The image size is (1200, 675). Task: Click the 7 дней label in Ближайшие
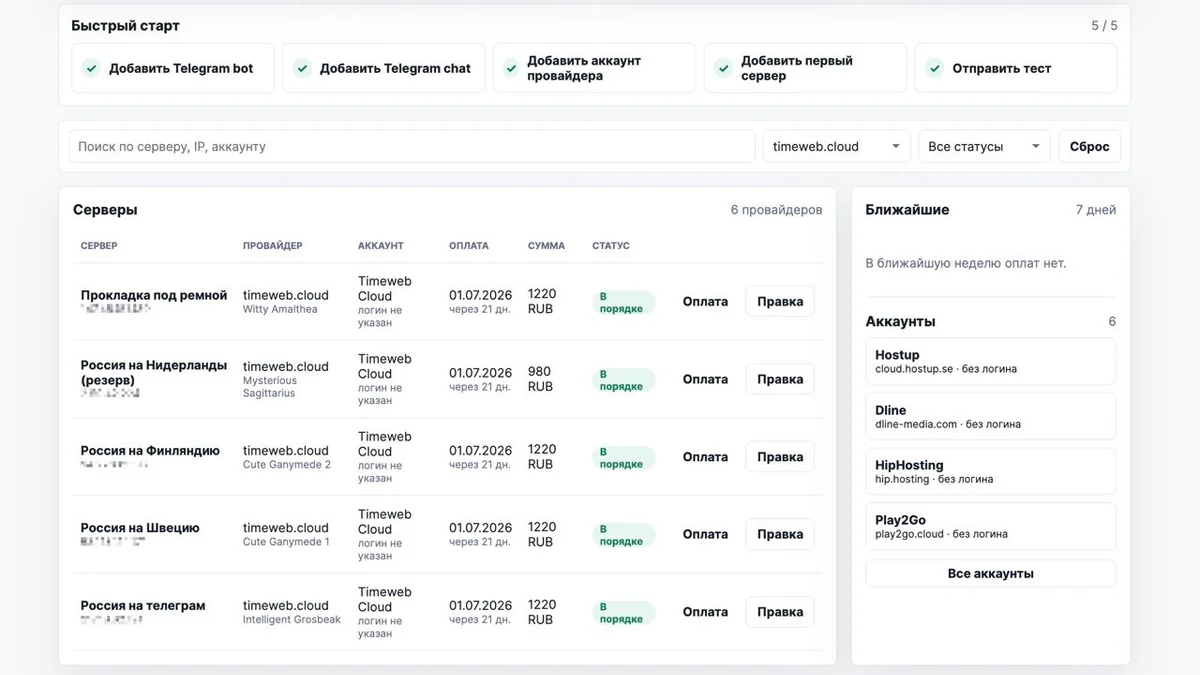point(1096,210)
